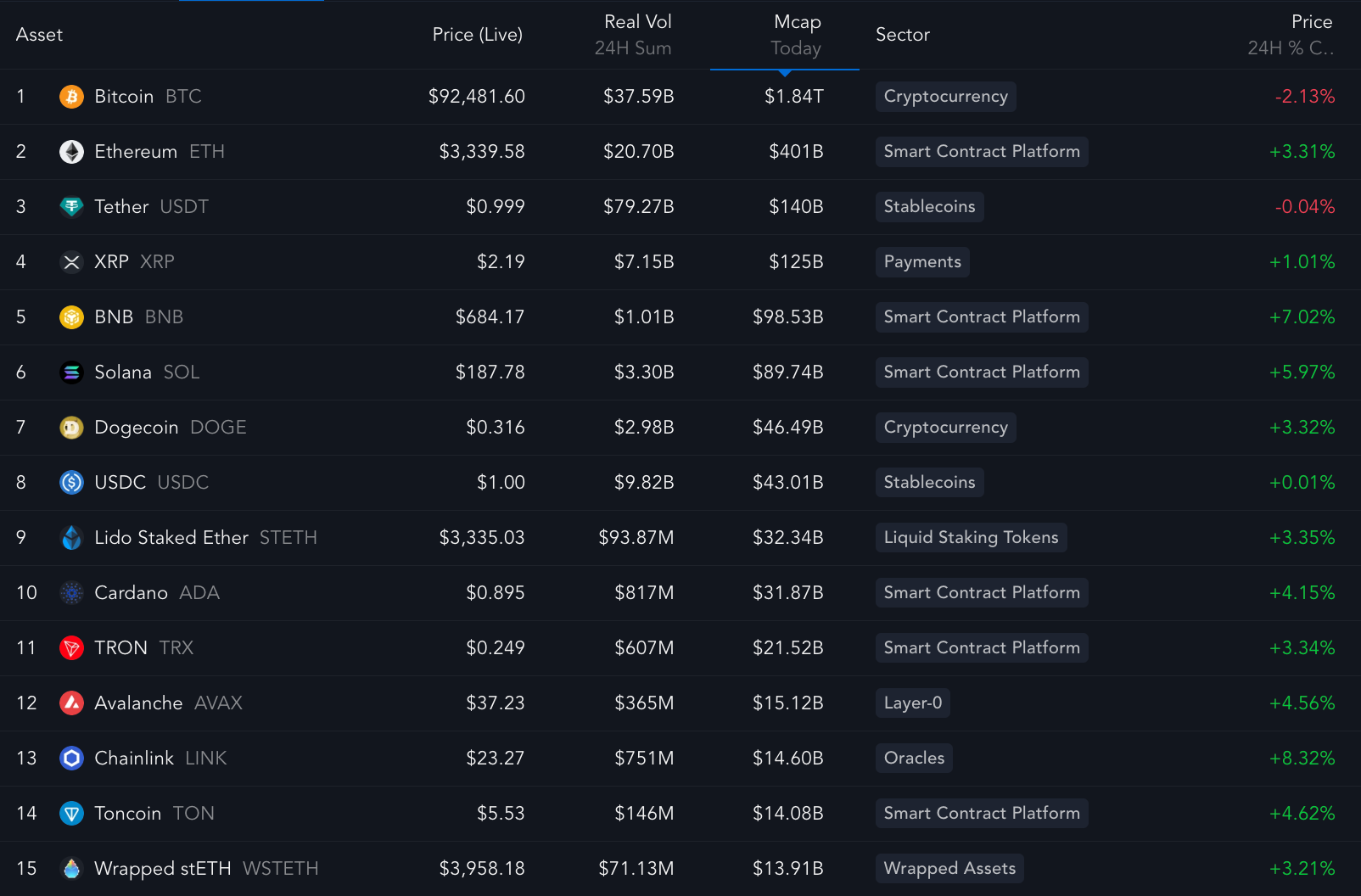Image resolution: width=1361 pixels, height=896 pixels.
Task: Click Solana's price $187.78
Action: point(490,372)
